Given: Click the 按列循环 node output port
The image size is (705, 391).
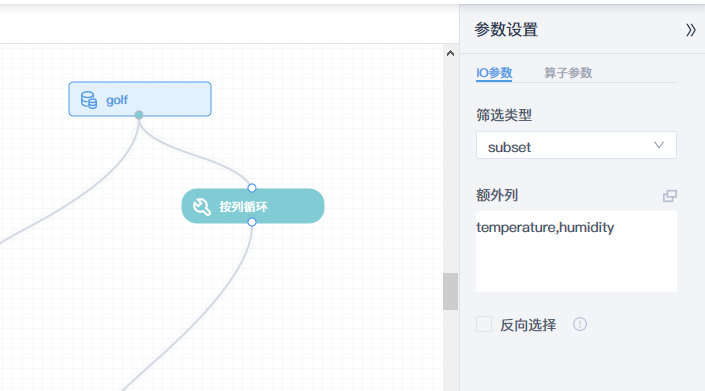Looking at the screenshot, I should [252, 222].
